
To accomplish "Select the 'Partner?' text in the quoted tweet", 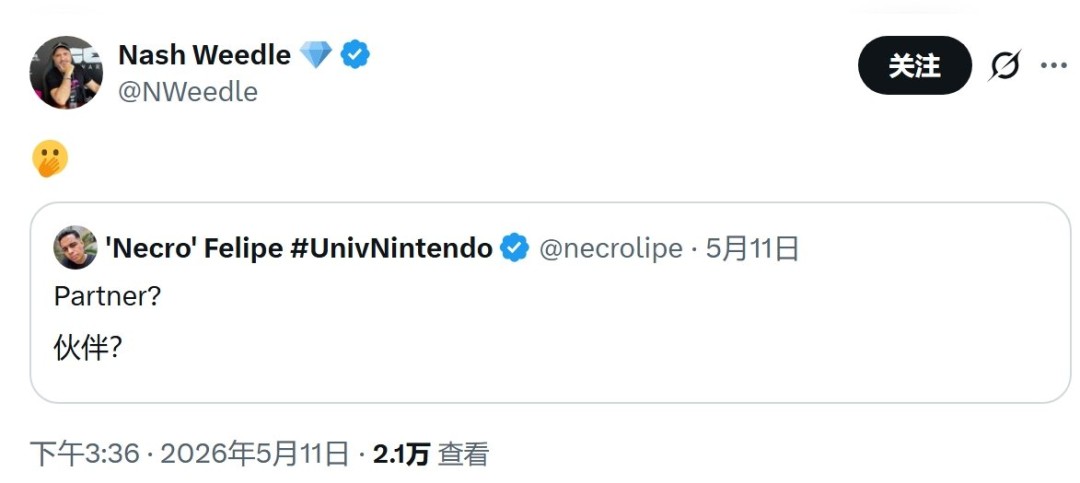I will pyautogui.click(x=107, y=296).
